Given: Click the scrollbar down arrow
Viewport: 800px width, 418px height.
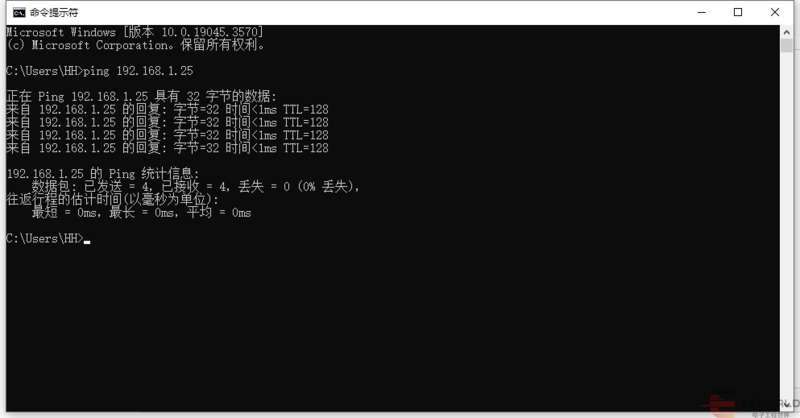Looking at the screenshot, I should [786, 404].
